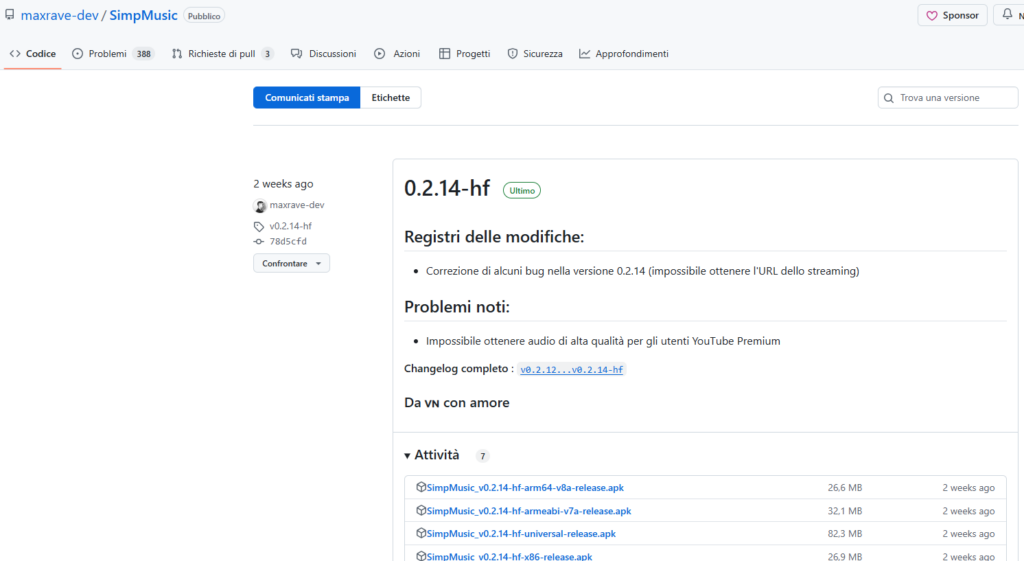Click the Attività count badge 7

point(483,456)
